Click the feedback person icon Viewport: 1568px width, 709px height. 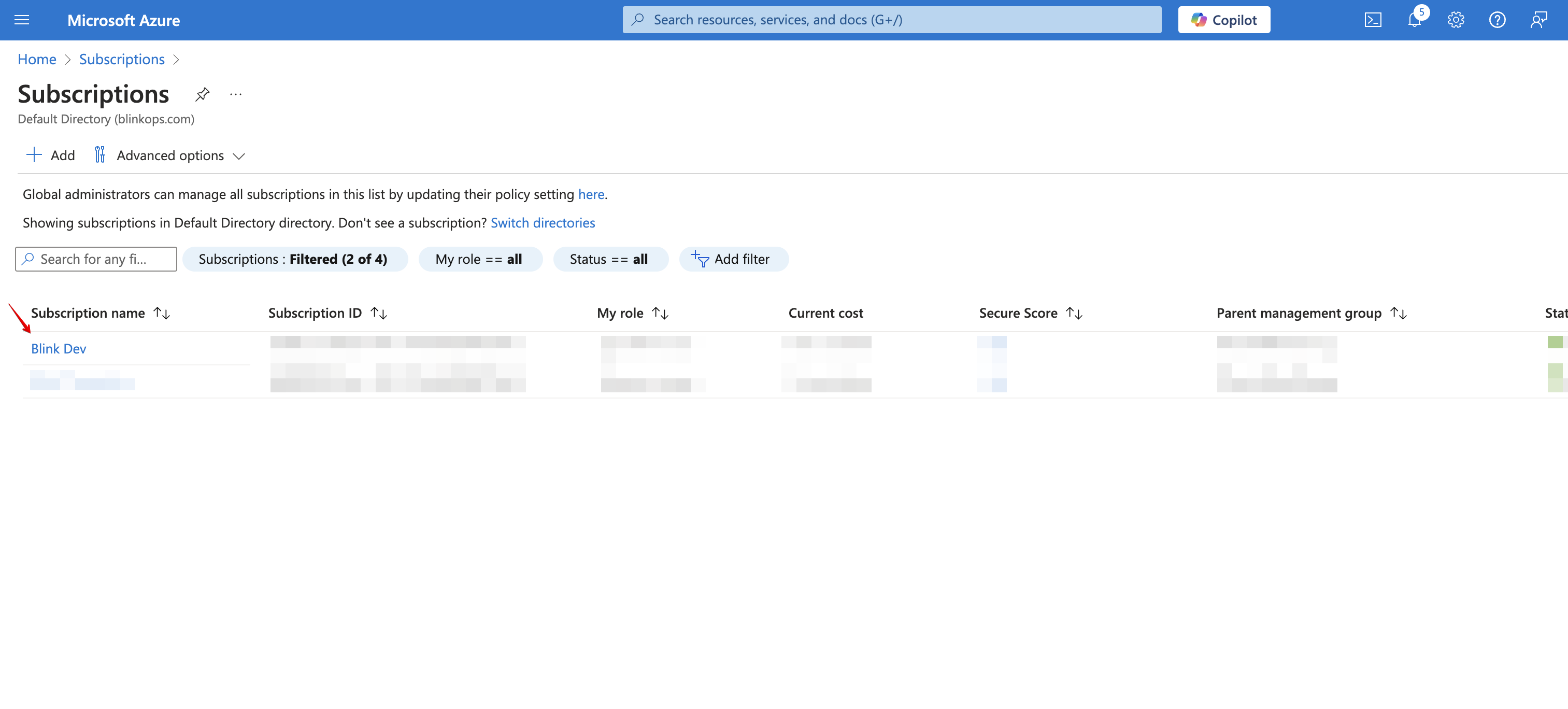click(x=1538, y=20)
